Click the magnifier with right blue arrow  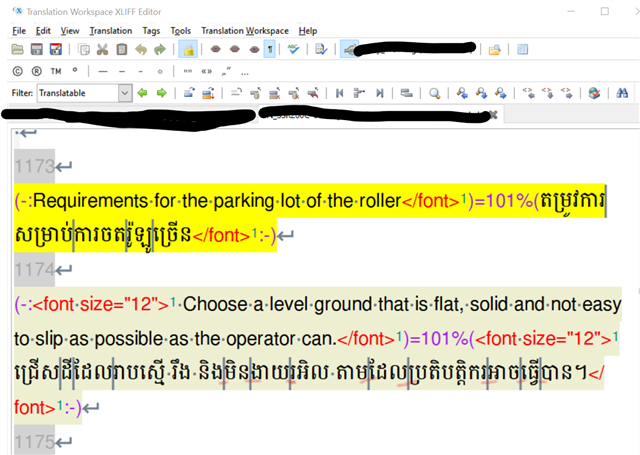tap(501, 93)
